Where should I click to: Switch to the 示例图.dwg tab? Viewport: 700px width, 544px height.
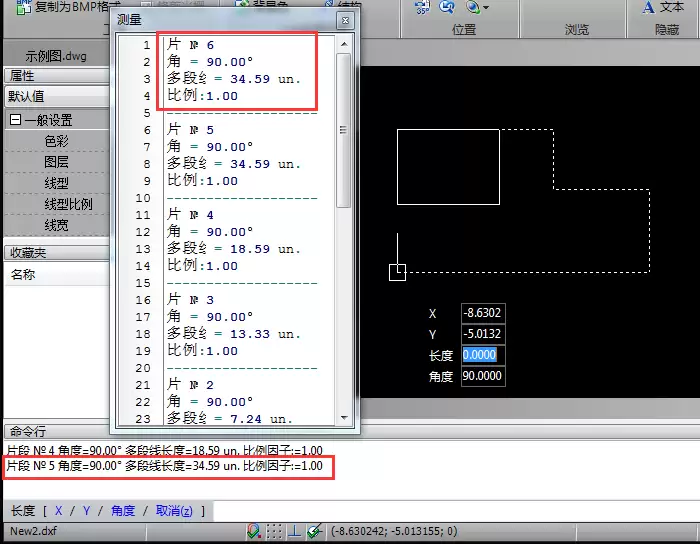56,56
